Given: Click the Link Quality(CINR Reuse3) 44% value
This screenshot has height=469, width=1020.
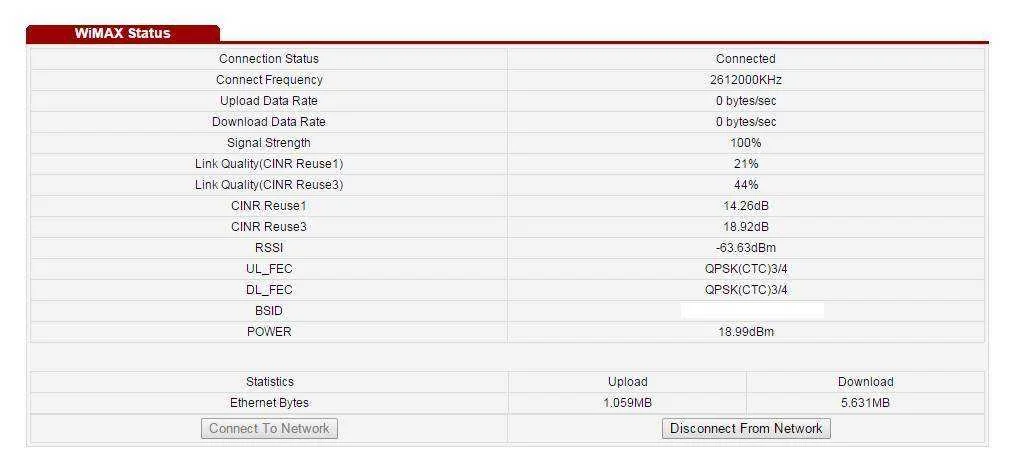Looking at the screenshot, I should point(745,185).
